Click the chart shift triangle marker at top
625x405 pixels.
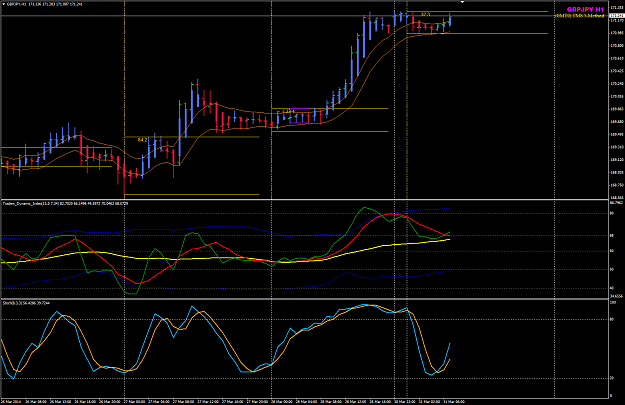point(462,2)
